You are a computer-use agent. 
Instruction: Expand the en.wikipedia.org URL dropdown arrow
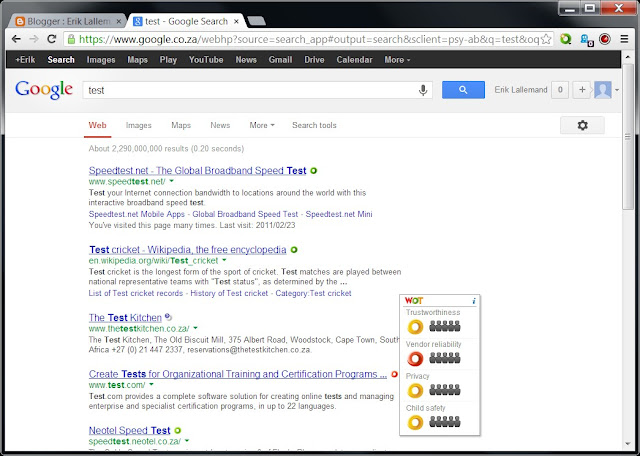224,260
